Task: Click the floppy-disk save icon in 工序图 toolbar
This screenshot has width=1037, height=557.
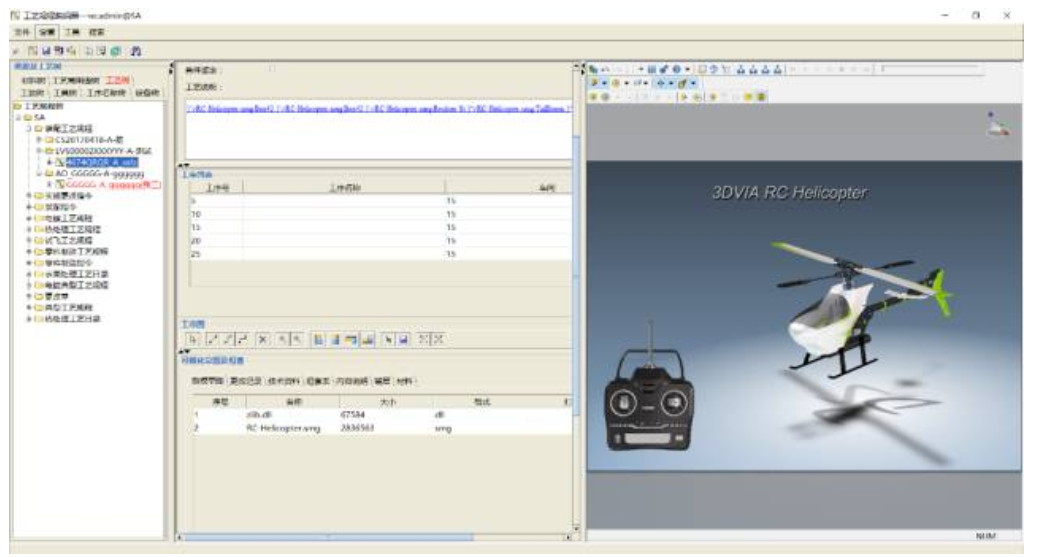Action: pyautogui.click(x=403, y=339)
